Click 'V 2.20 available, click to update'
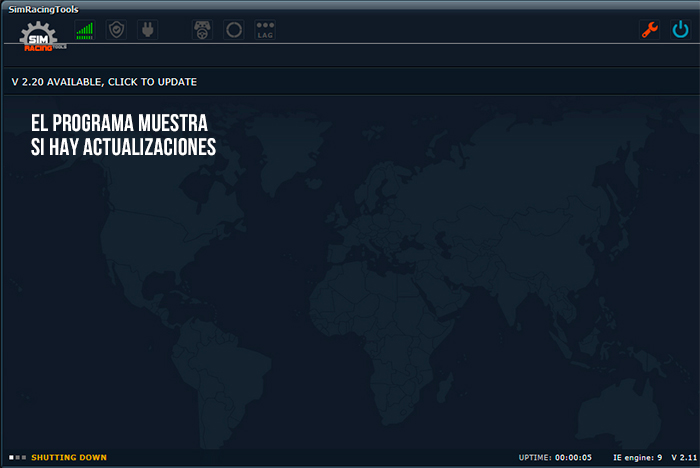The width and height of the screenshot is (700, 468). 104,82
